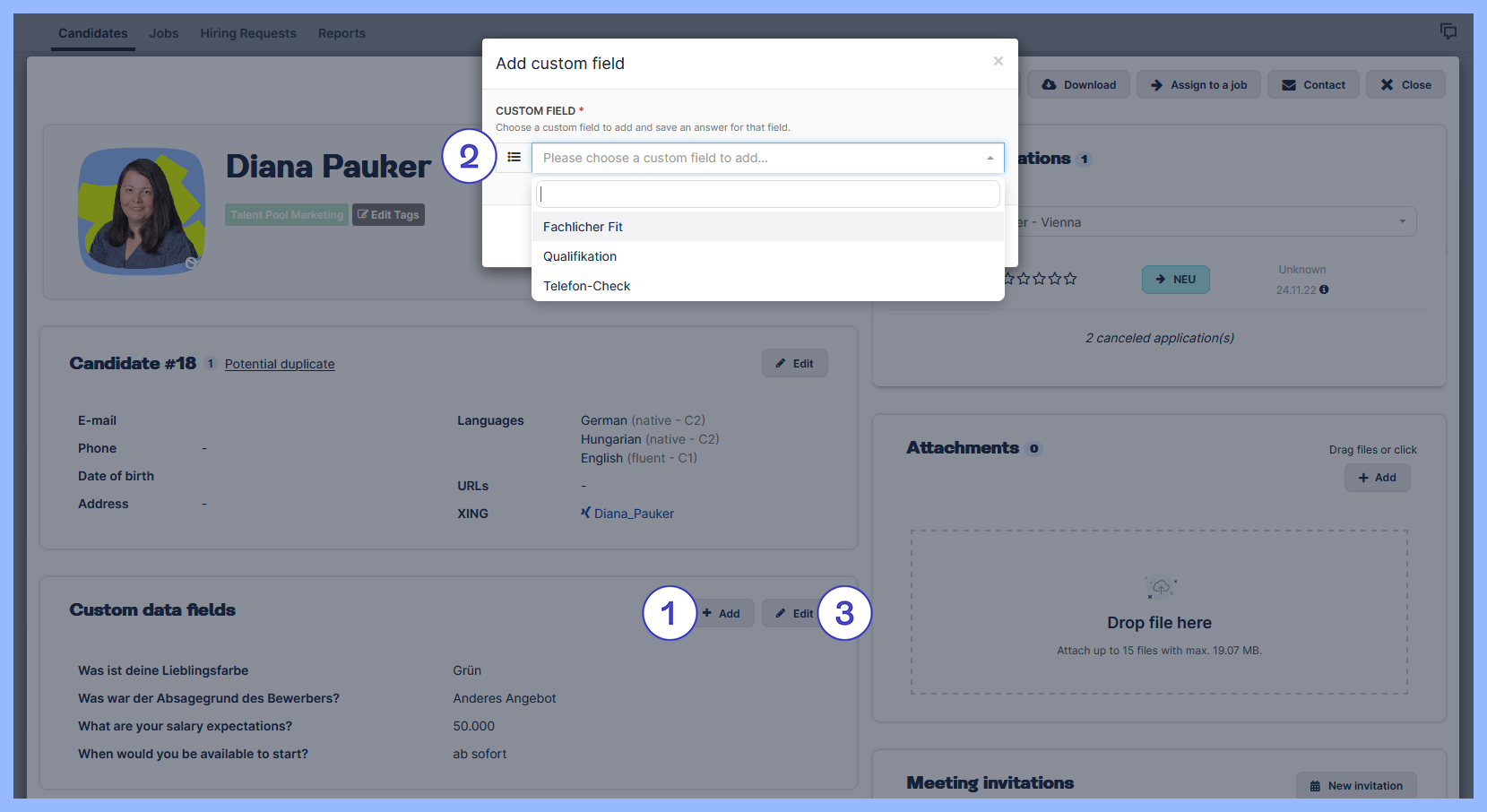The height and width of the screenshot is (812, 1487).
Task: Close the Add custom field dialog
Action: [998, 61]
